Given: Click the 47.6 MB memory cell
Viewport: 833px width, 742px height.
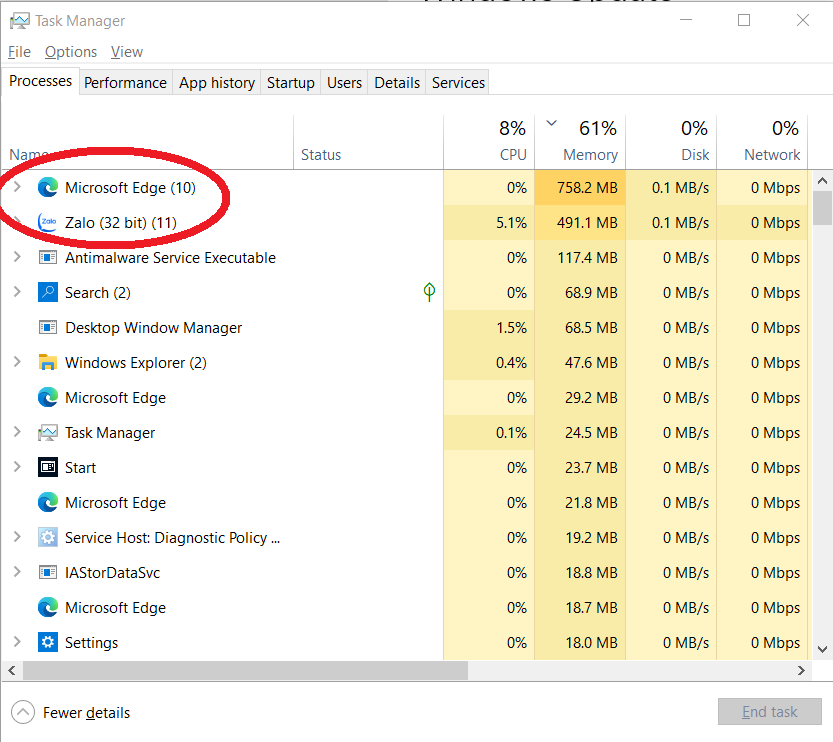Looking at the screenshot, I should click(x=580, y=363).
